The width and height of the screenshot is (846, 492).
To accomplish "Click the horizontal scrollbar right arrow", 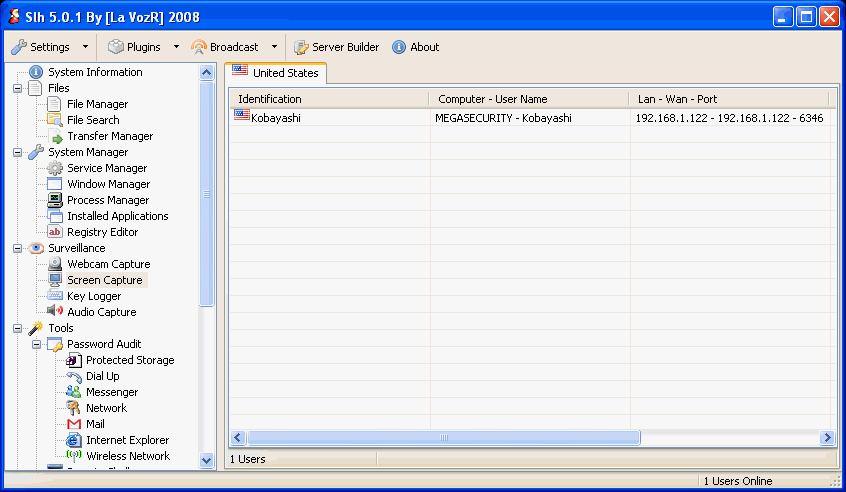I will (827, 438).
